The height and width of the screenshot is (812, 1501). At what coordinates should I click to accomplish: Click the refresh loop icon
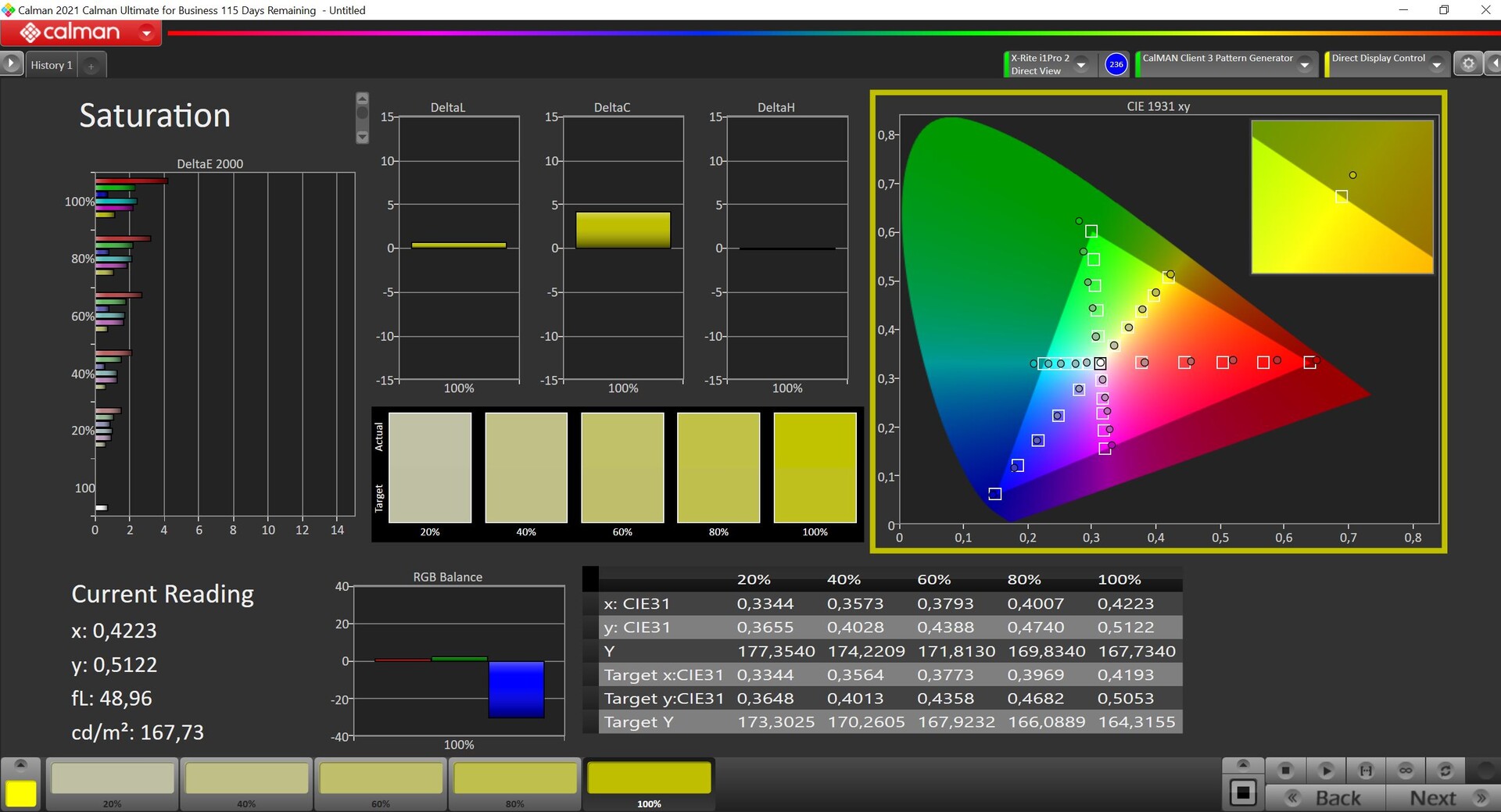point(1445,771)
